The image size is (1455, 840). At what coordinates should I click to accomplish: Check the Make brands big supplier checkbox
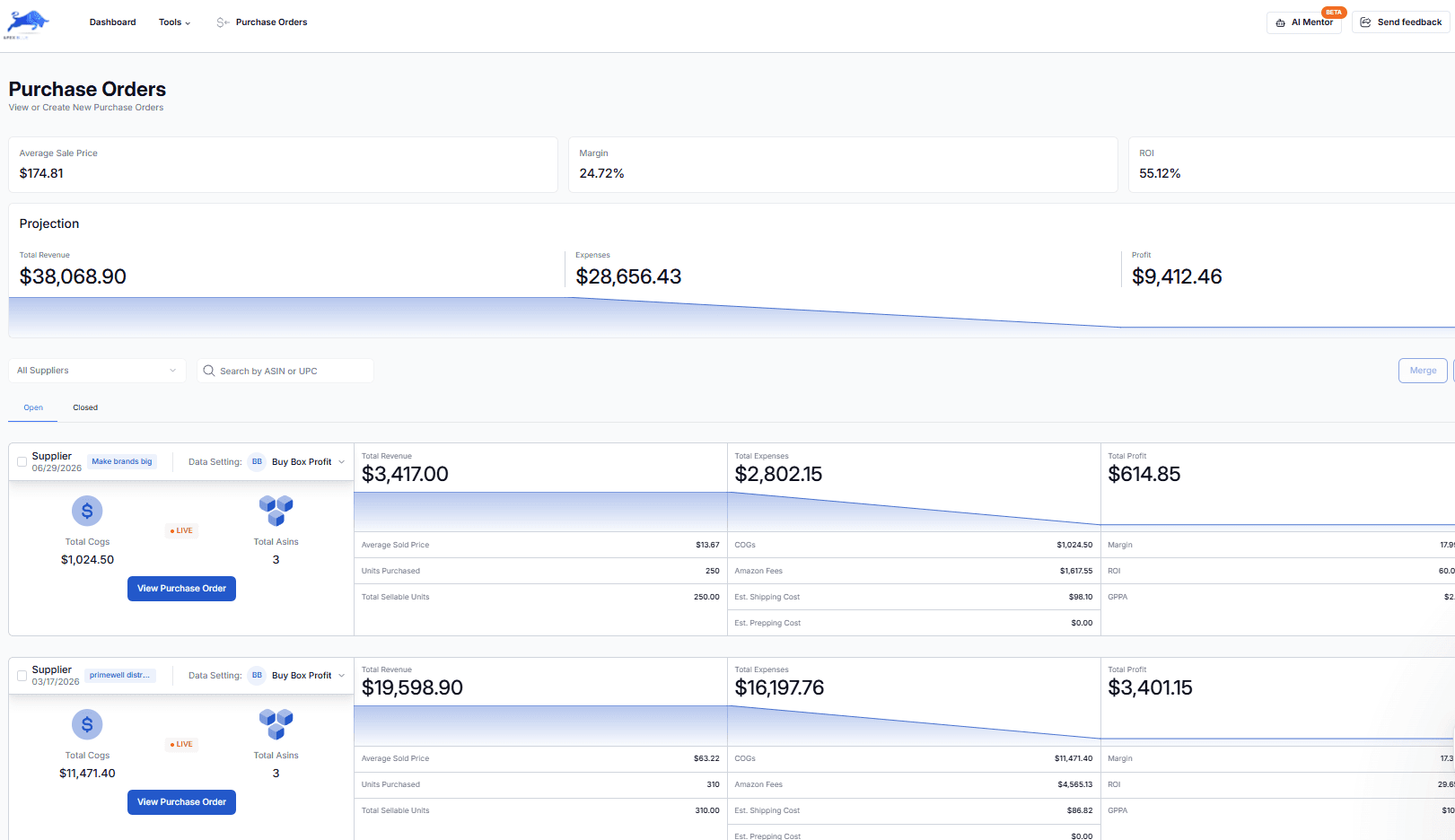[x=22, y=462]
